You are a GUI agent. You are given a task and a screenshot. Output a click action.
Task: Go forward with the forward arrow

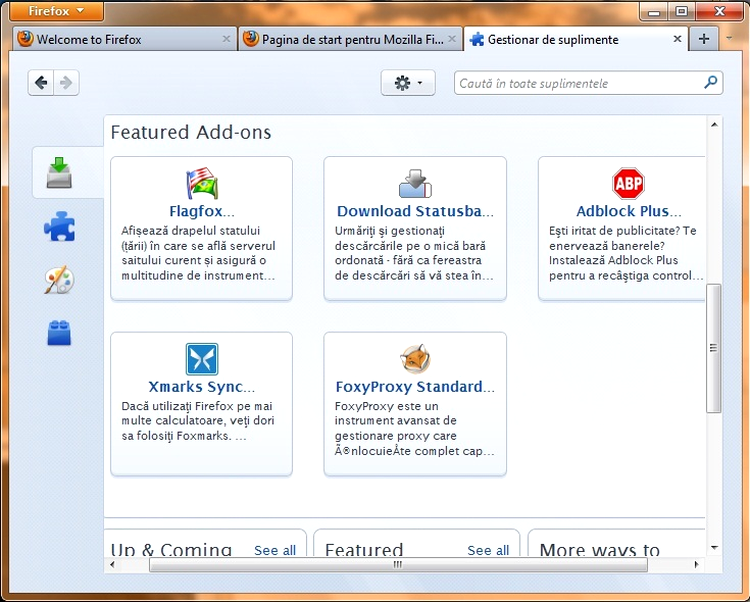pos(66,83)
